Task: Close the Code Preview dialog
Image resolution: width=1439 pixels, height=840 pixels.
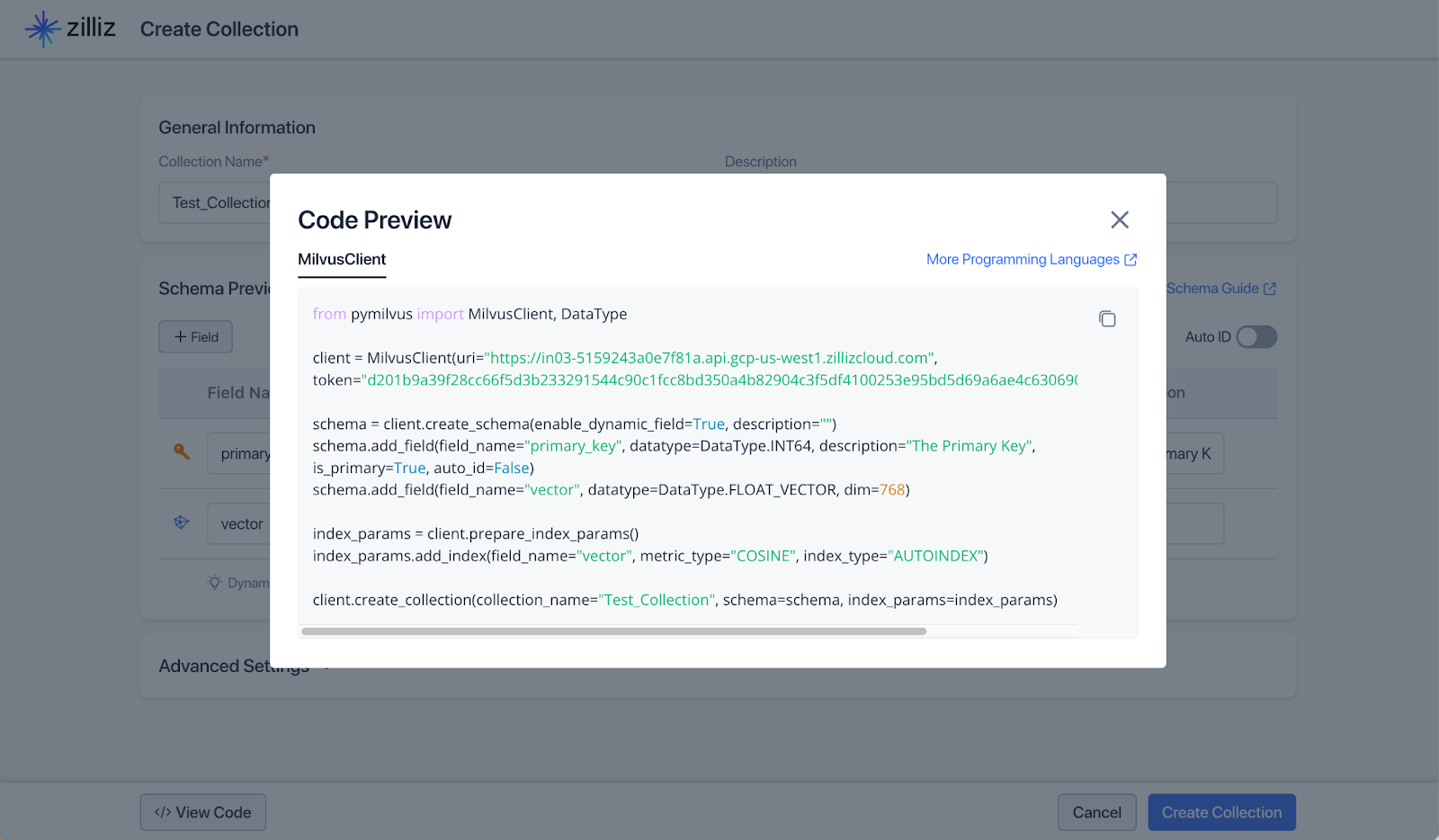Action: pos(1120,219)
